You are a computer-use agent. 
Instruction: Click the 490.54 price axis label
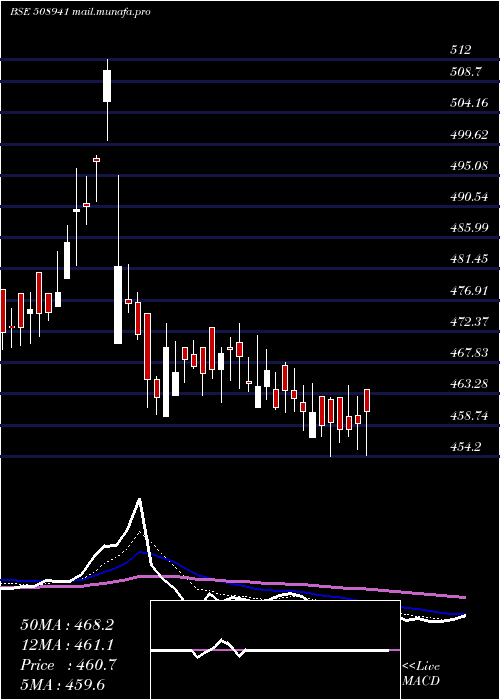coord(468,197)
